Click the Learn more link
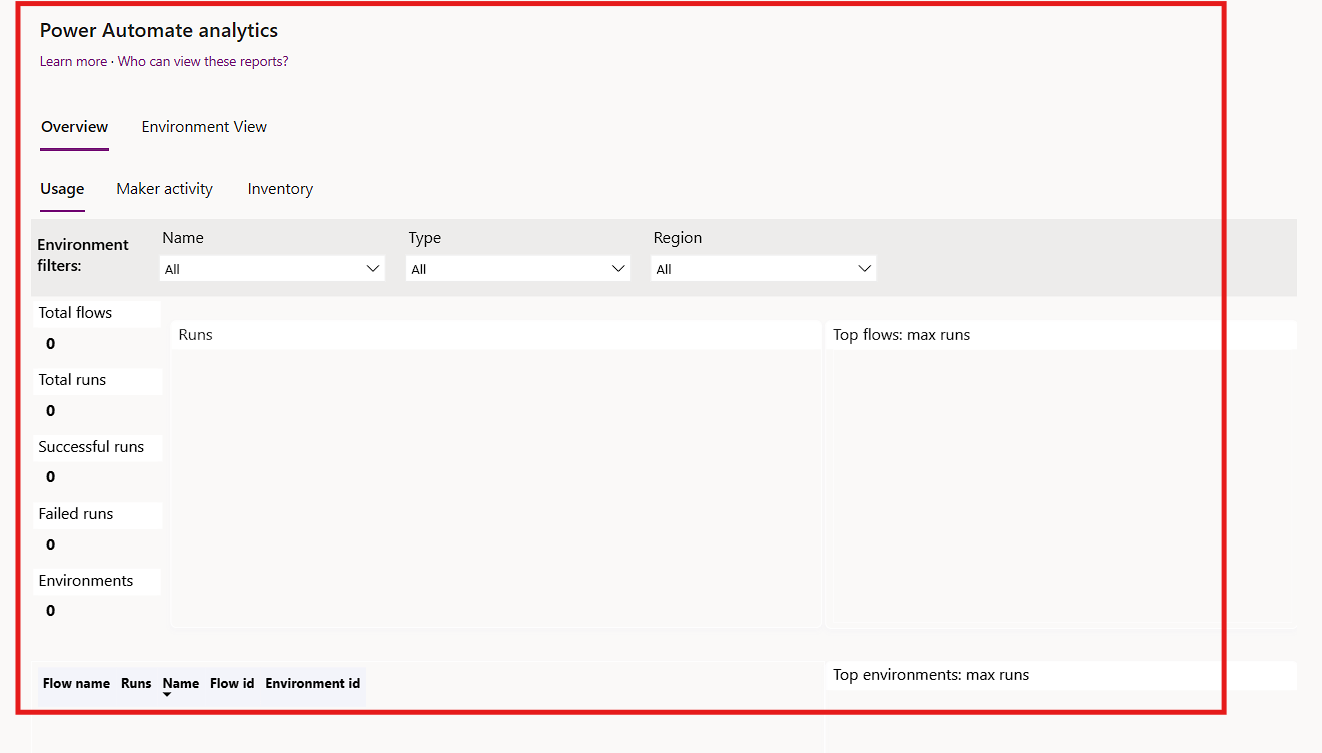 tap(73, 62)
